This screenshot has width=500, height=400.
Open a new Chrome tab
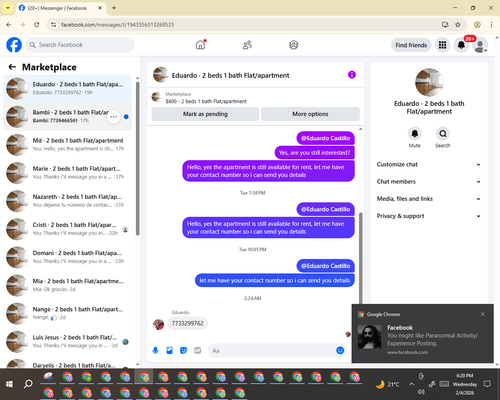pyautogui.click(x=114, y=8)
